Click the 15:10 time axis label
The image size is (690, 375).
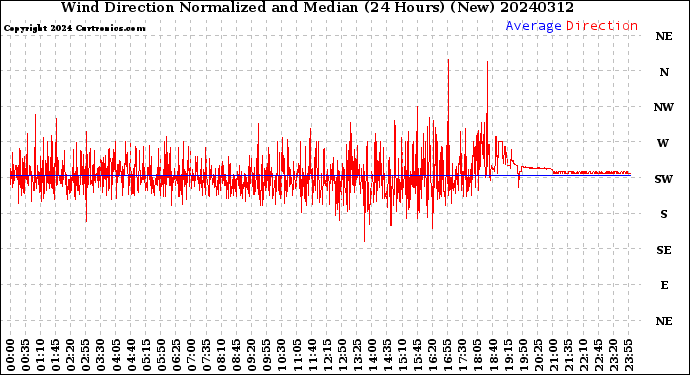click(x=402, y=355)
